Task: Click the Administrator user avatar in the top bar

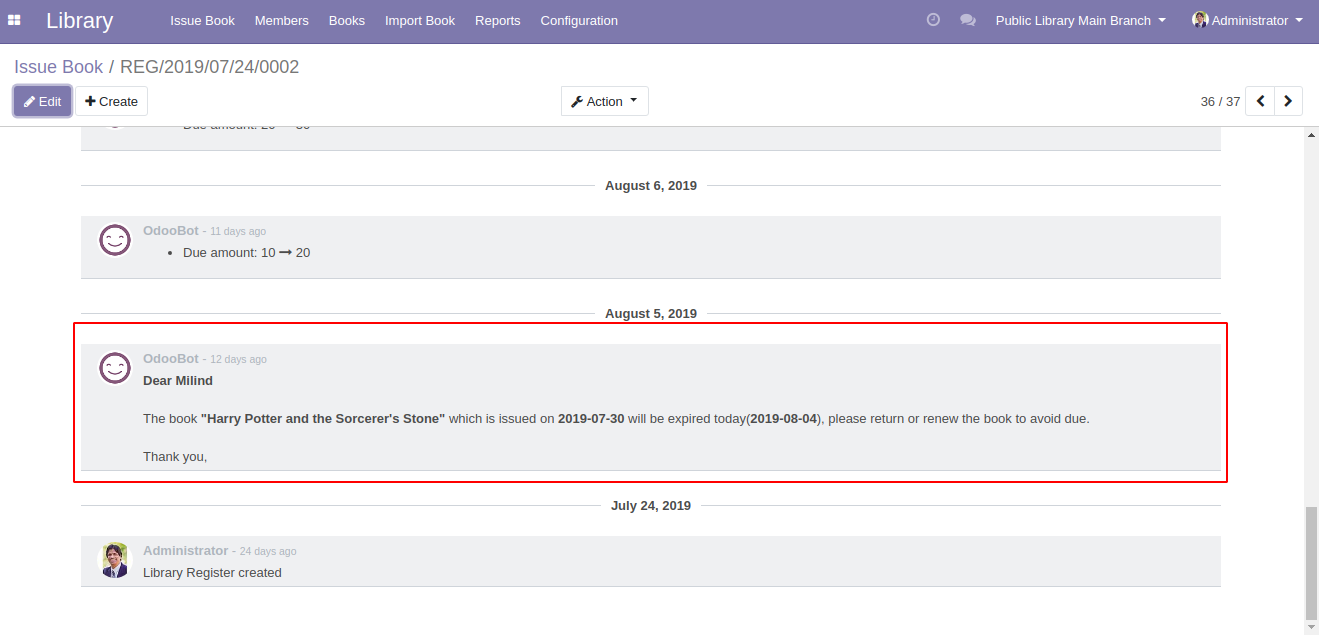Action: click(1200, 20)
